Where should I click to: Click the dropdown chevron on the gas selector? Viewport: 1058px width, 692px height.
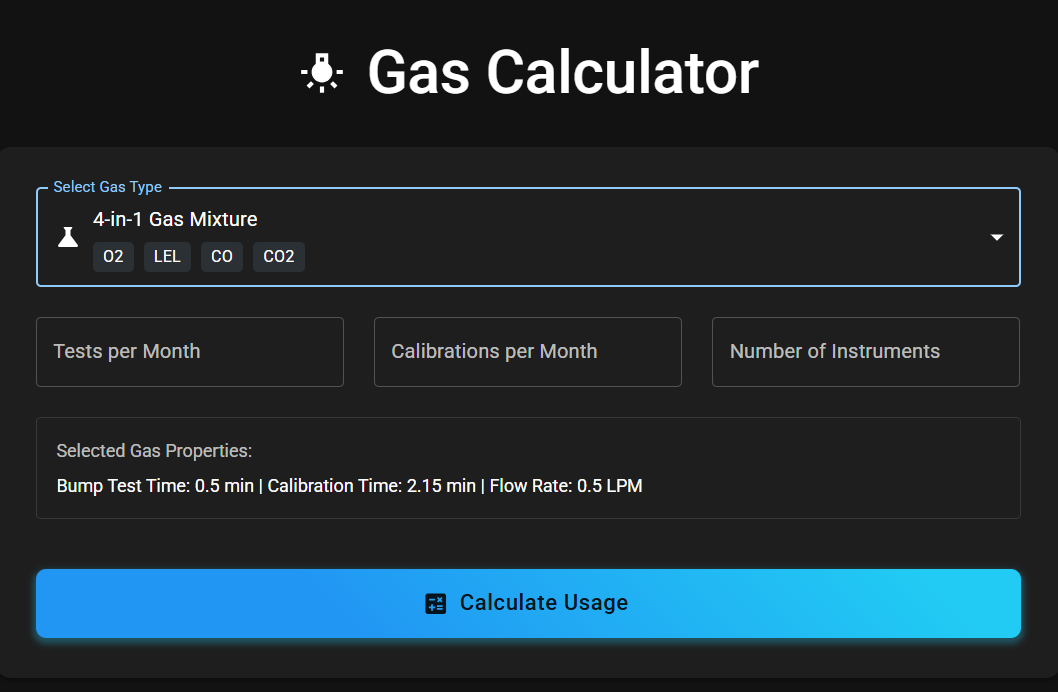click(997, 237)
